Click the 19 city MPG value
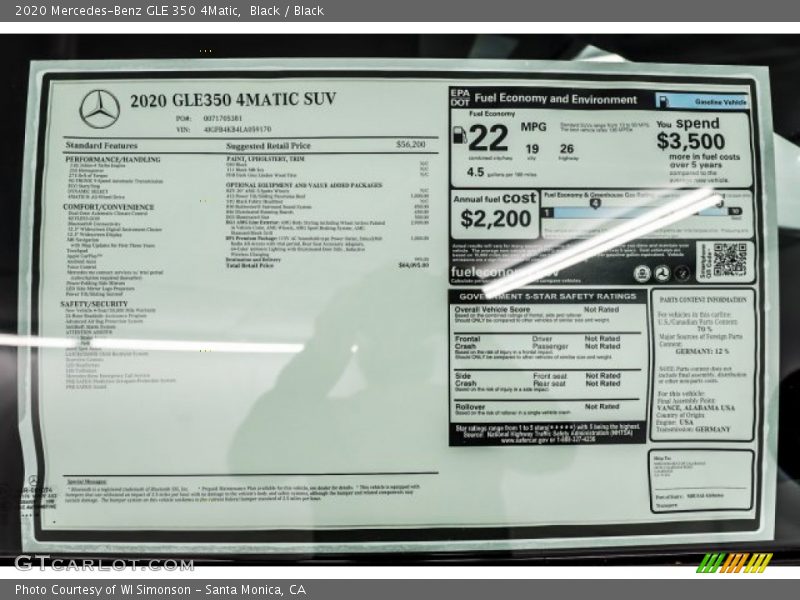Screen dimensions: 800x600 (x=532, y=149)
